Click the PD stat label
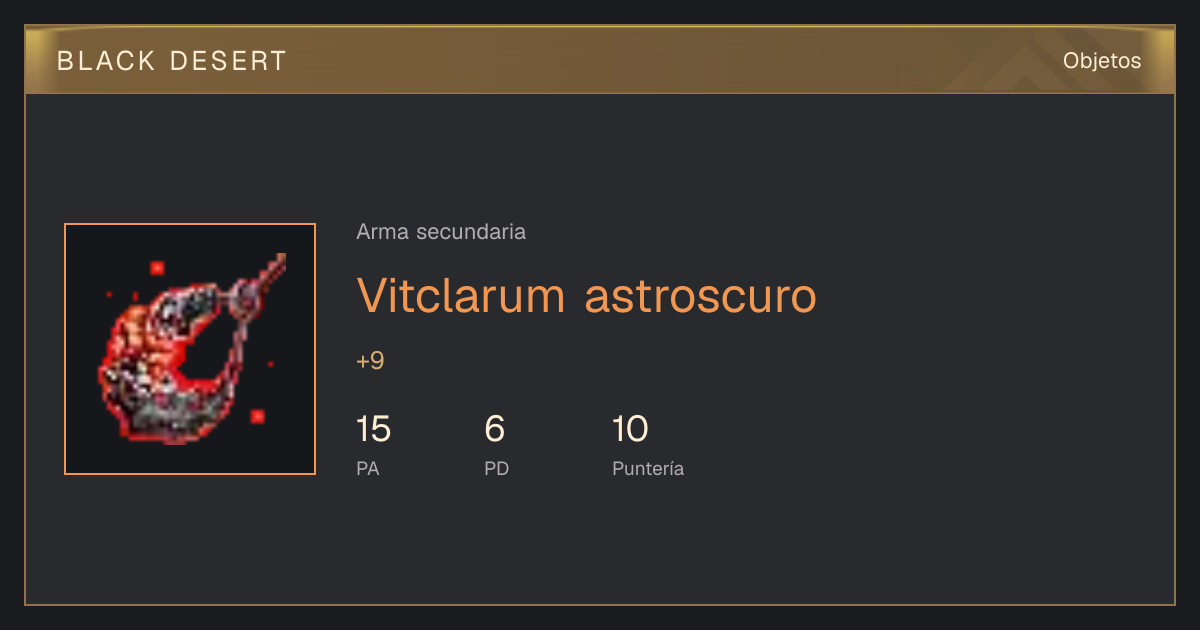 (x=496, y=468)
